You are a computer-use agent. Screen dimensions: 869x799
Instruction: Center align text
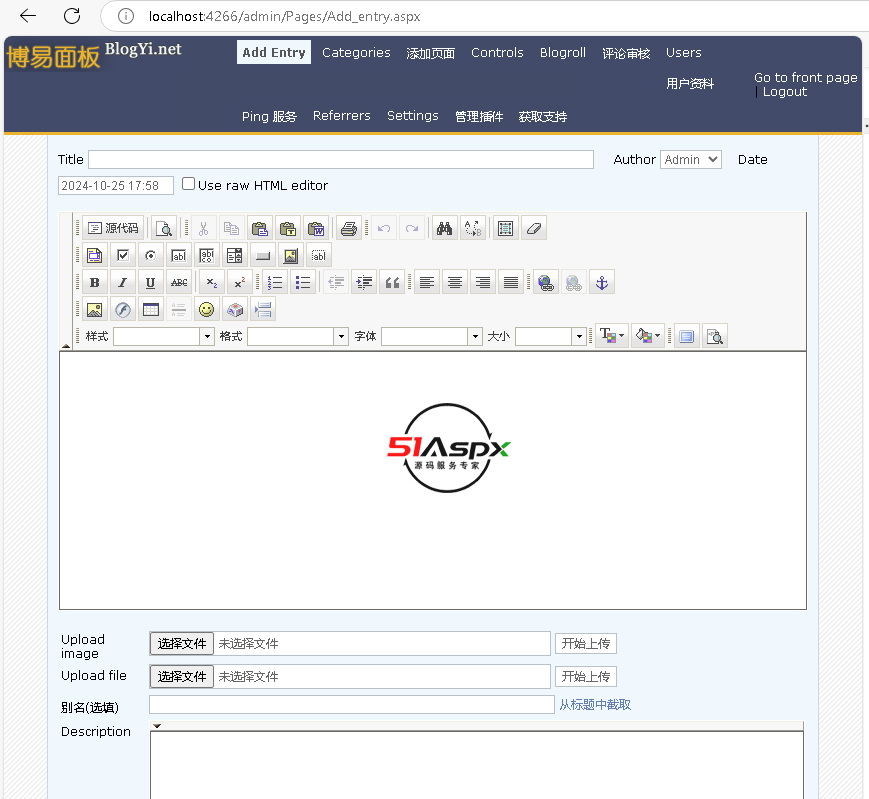455,283
